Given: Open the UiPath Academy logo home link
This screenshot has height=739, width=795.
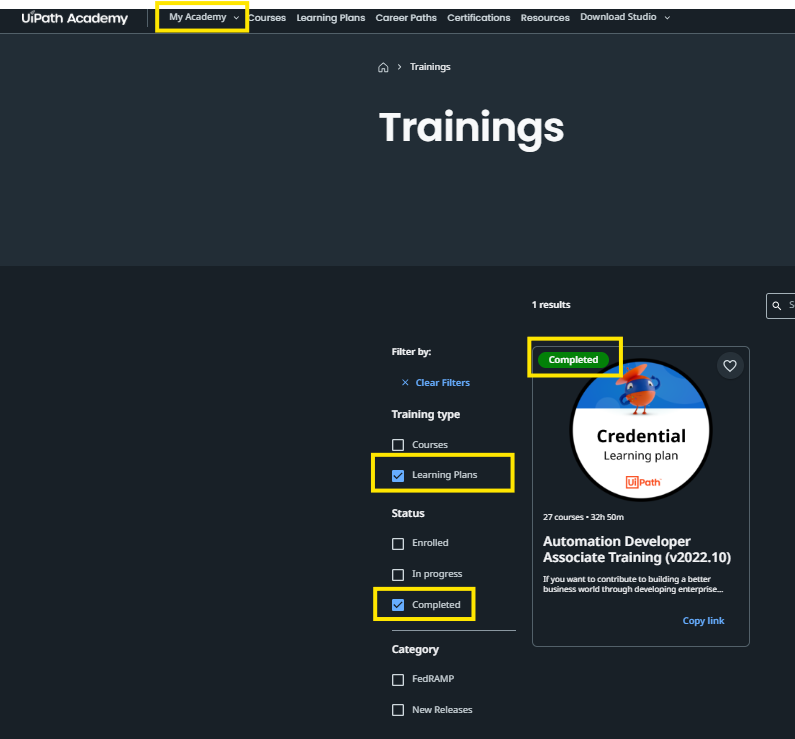Looking at the screenshot, I should tap(74, 18).
